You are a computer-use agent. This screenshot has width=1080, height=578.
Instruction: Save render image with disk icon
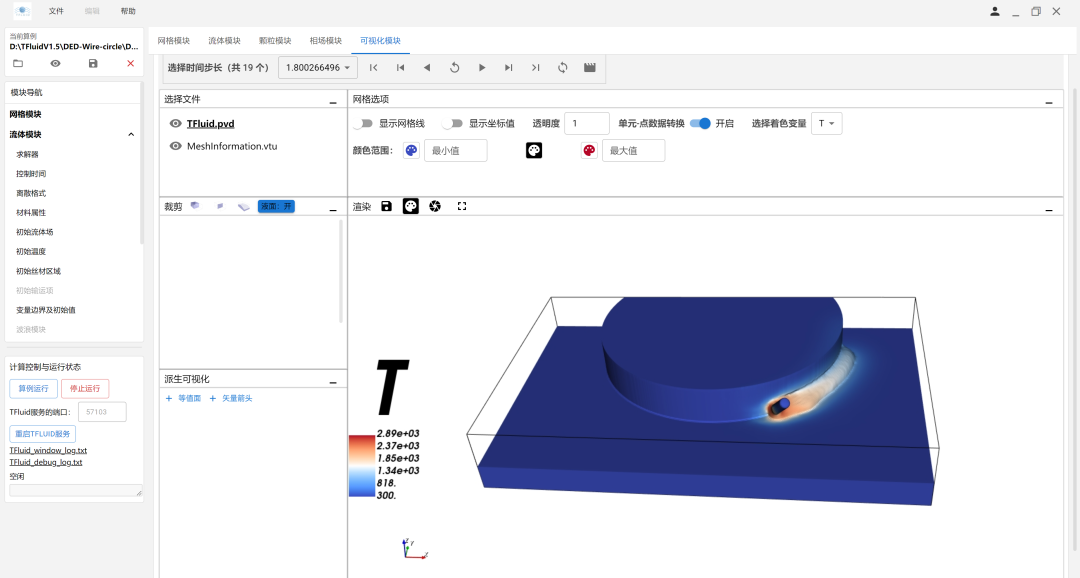pyautogui.click(x=386, y=206)
